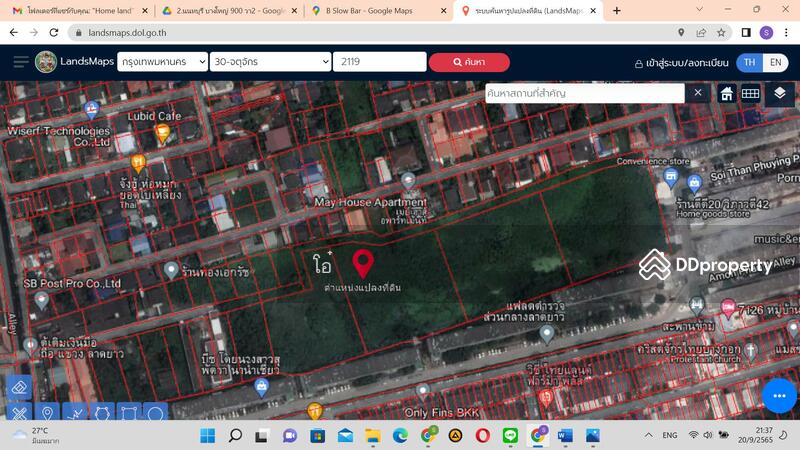Close the B Slow Bar Google Maps tab
This screenshot has height=450, width=800.
pyautogui.click(x=443, y=11)
